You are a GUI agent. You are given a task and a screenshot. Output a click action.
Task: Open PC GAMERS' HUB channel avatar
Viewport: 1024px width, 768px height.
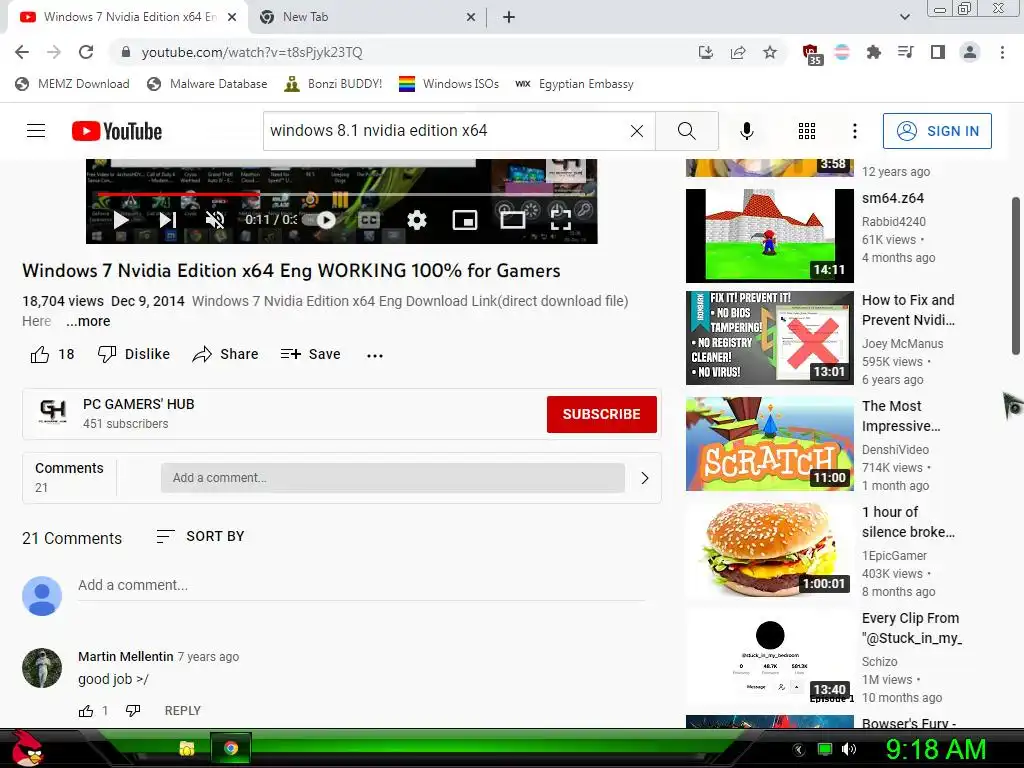pos(53,412)
